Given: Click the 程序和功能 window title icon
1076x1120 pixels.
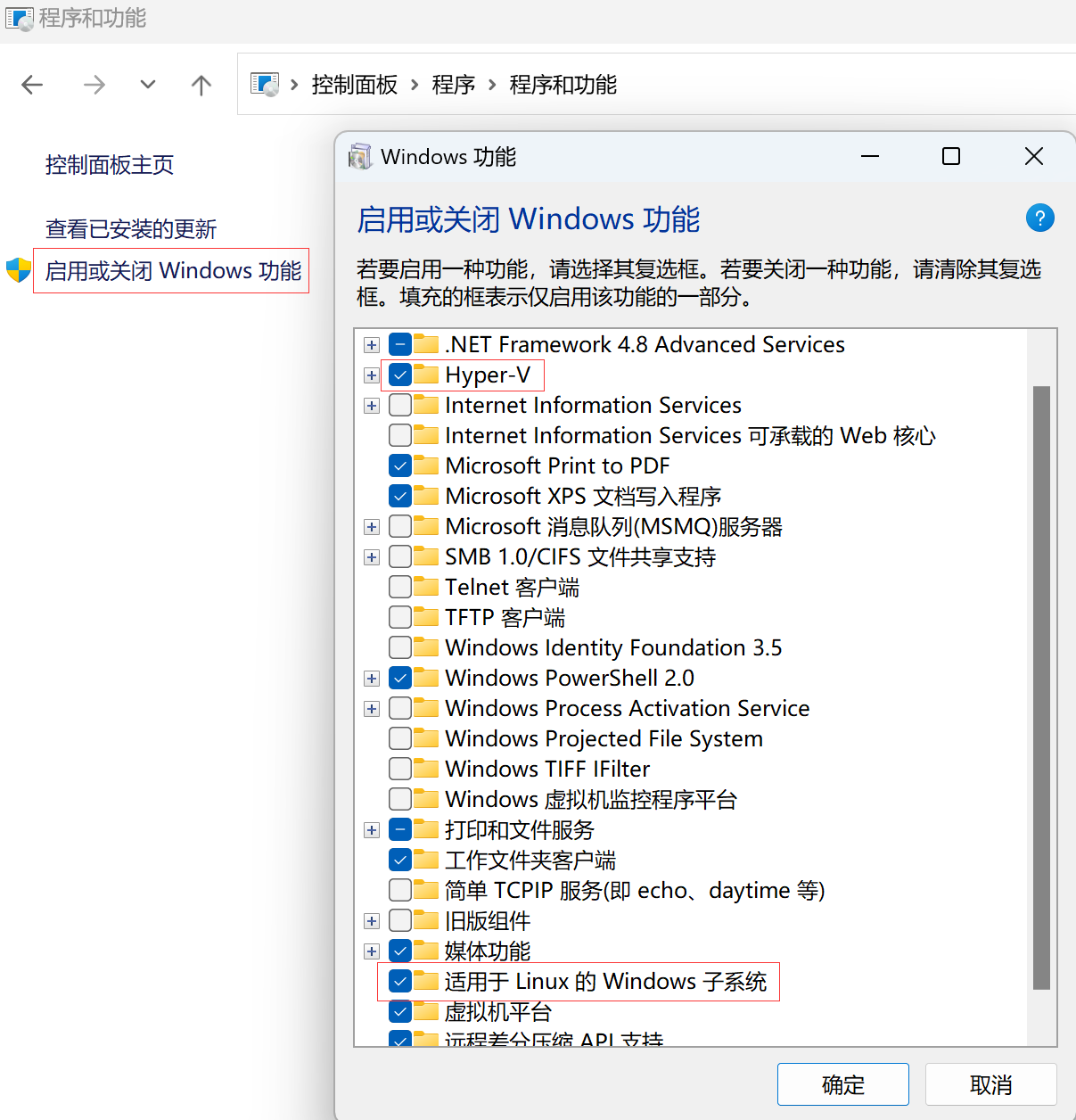Looking at the screenshot, I should (x=19, y=19).
